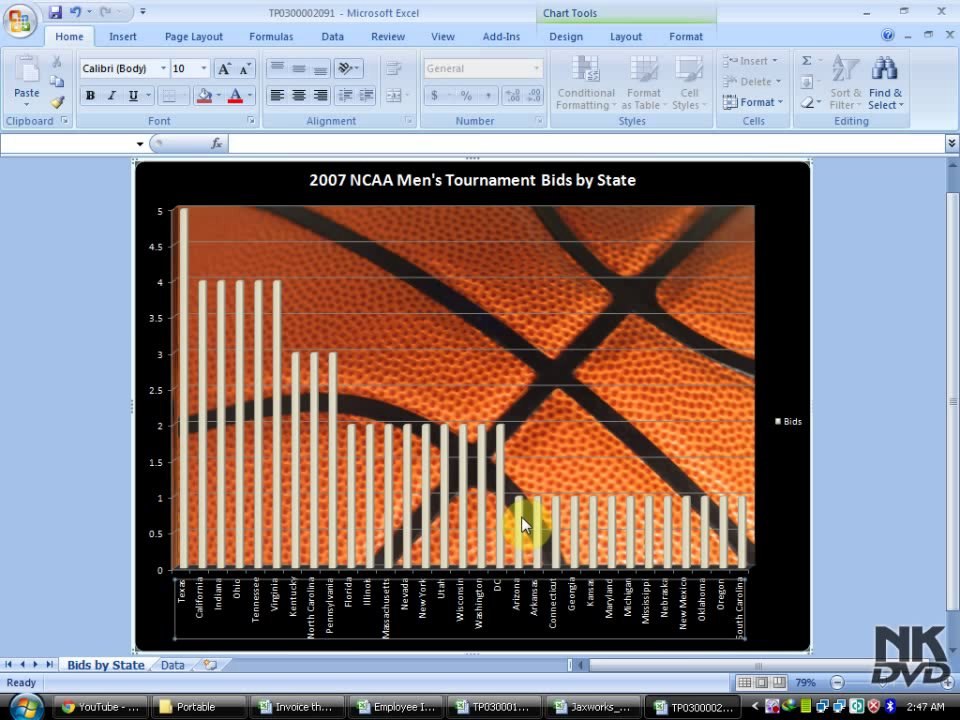
Task: Increase font size with Grow Font
Action: pos(224,69)
